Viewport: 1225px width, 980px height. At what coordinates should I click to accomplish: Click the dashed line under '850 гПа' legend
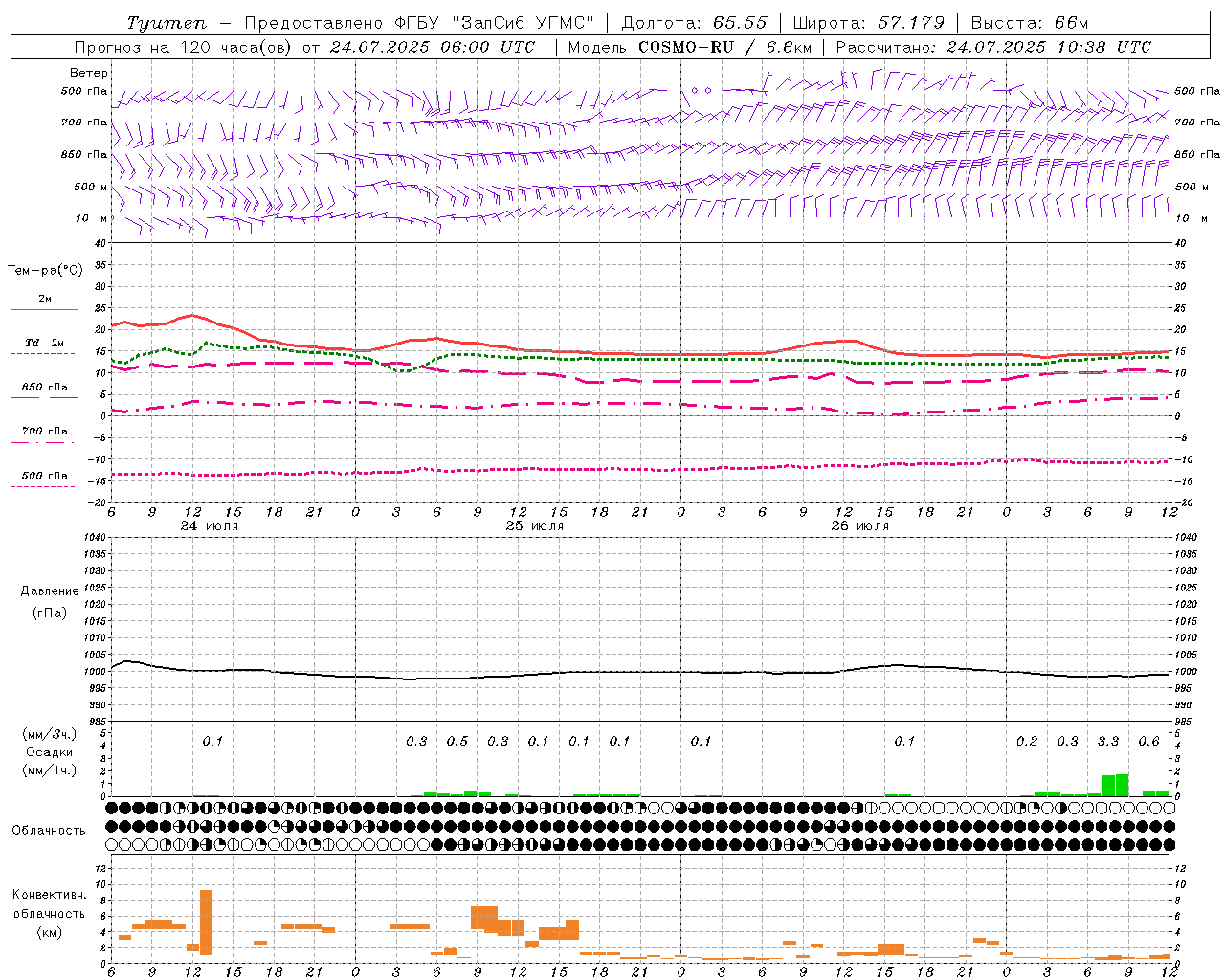click(44, 397)
